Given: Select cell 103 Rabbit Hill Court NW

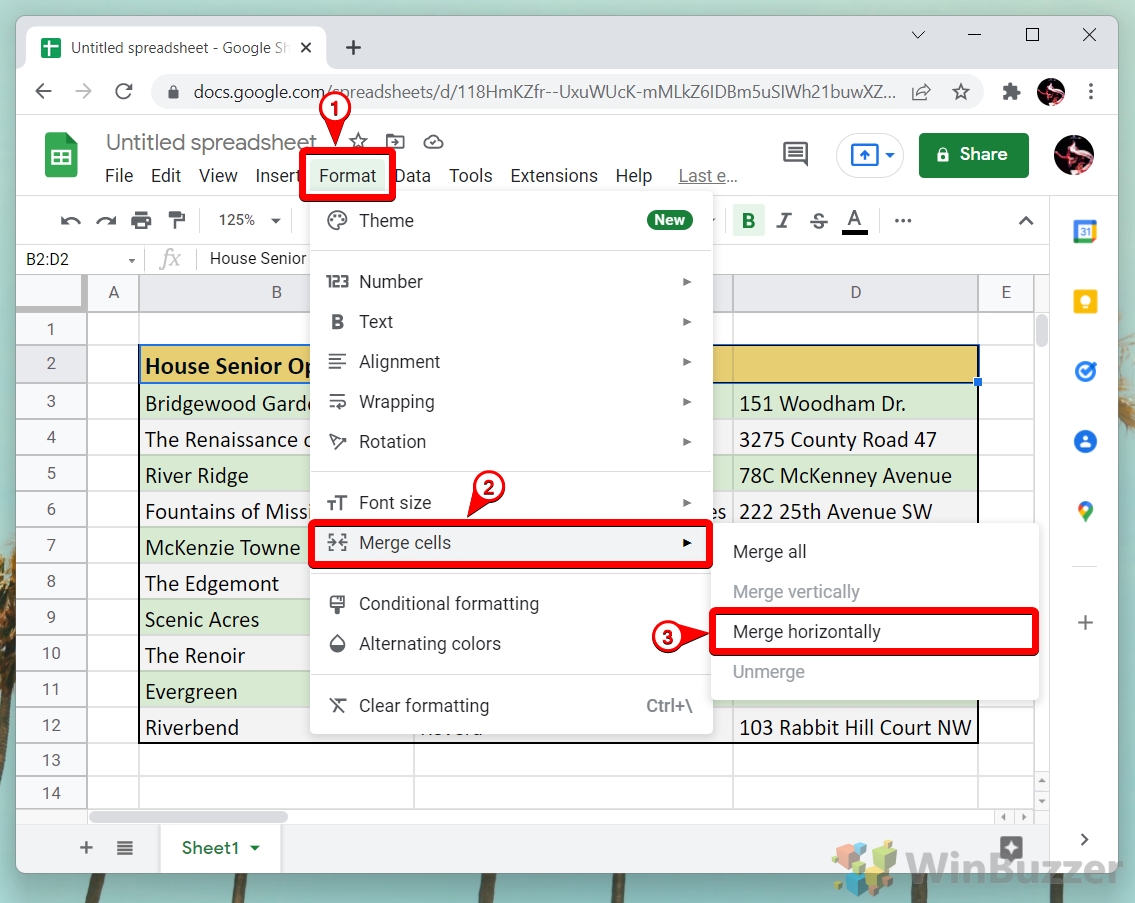Looking at the screenshot, I should (x=855, y=727).
